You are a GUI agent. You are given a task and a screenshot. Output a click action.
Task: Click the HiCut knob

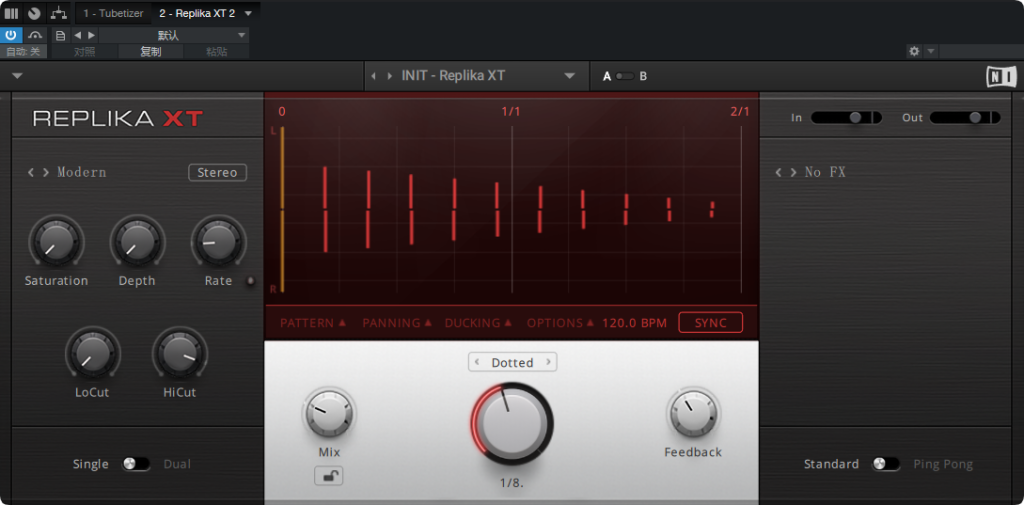pos(180,354)
